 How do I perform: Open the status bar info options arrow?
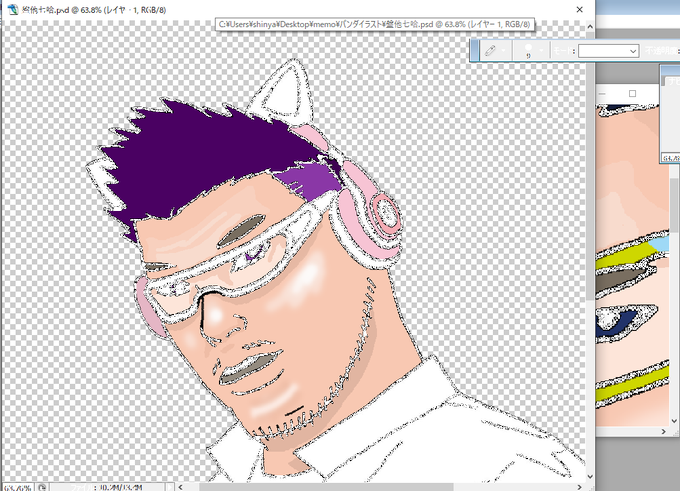pos(170,488)
